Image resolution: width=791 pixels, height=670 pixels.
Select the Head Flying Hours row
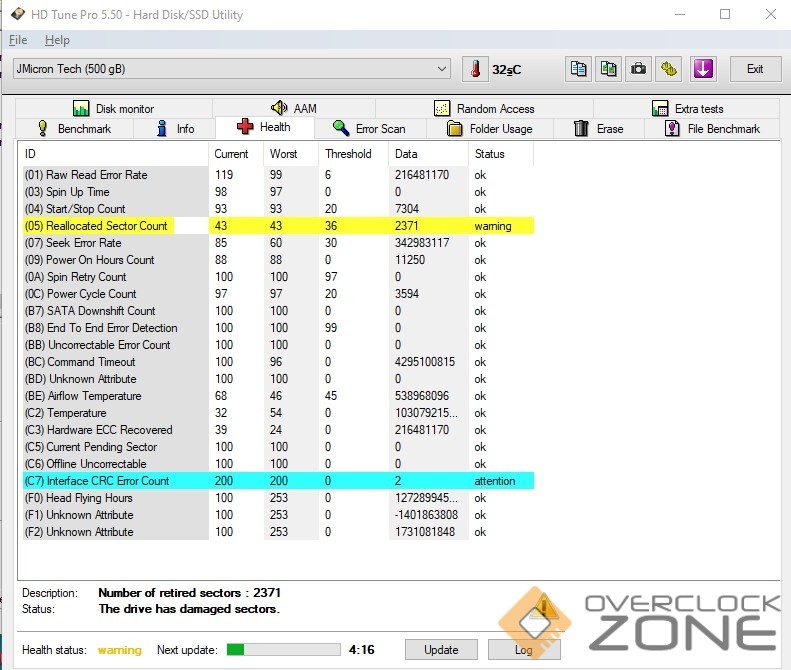pyautogui.click(x=278, y=498)
